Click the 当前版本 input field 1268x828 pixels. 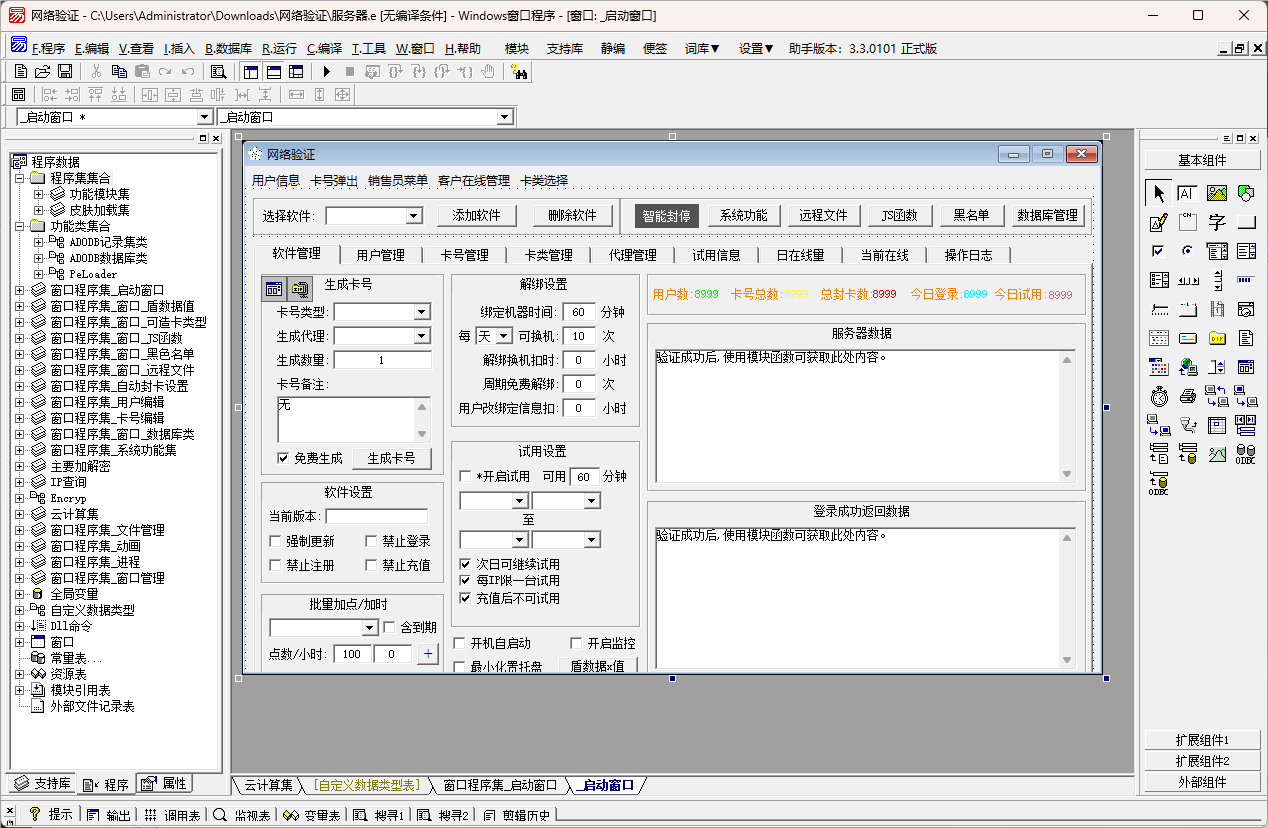pos(376,516)
